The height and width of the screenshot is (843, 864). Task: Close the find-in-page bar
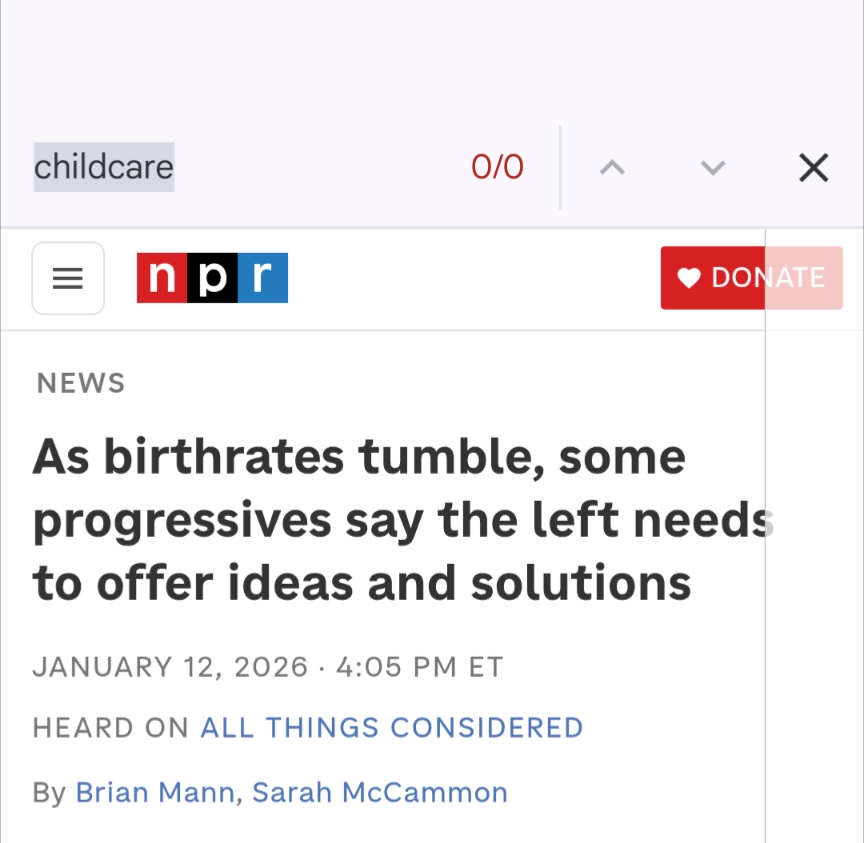pyautogui.click(x=814, y=168)
